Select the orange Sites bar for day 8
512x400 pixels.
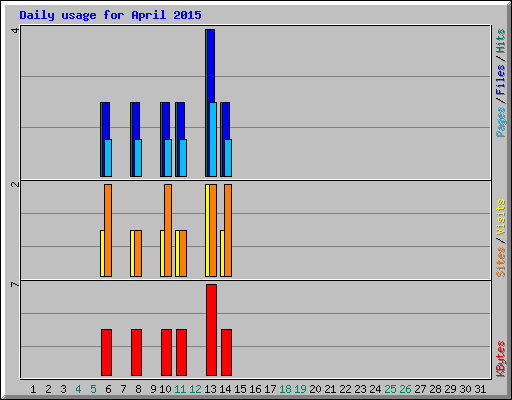coord(138,253)
